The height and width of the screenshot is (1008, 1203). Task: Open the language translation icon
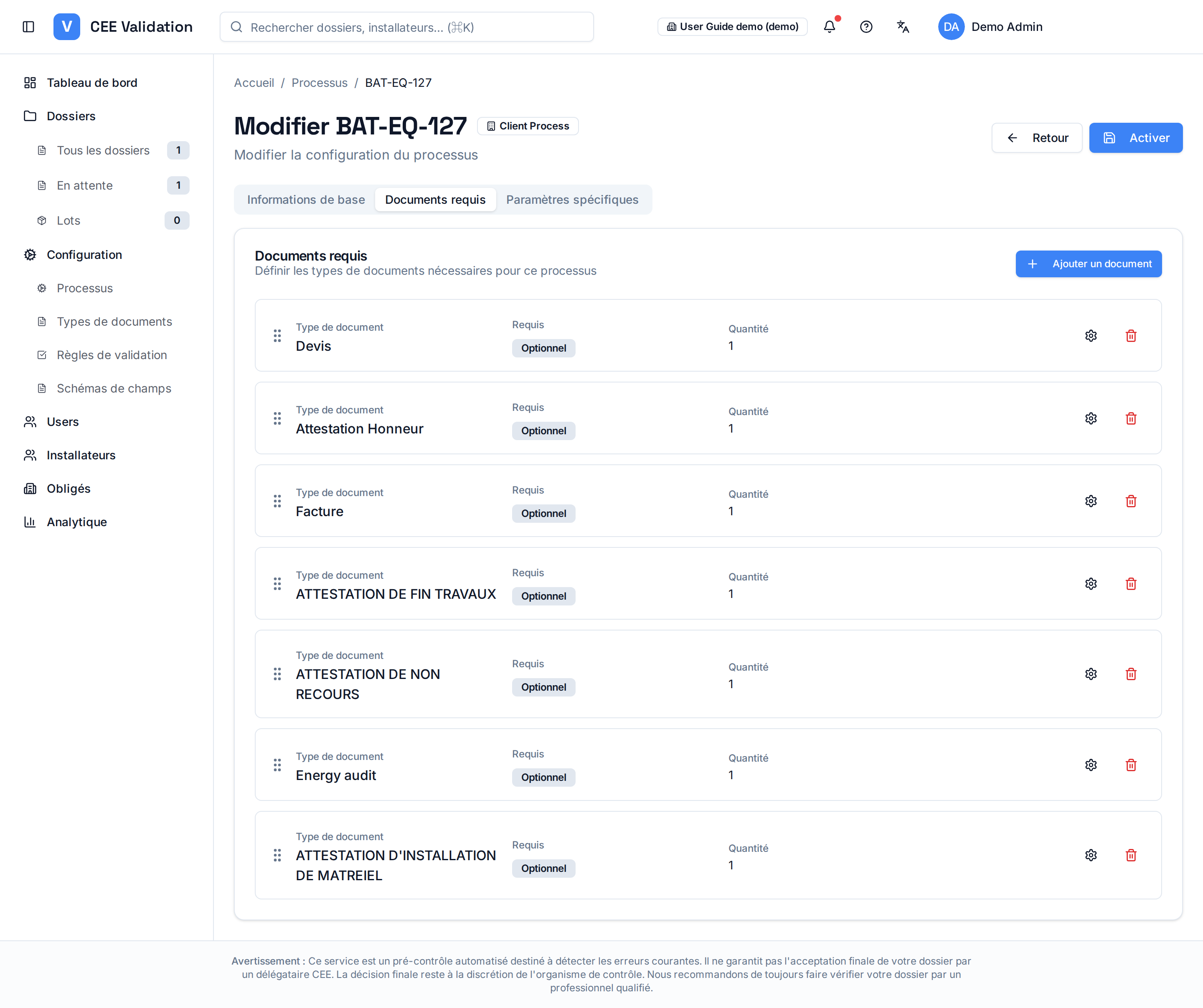(903, 27)
